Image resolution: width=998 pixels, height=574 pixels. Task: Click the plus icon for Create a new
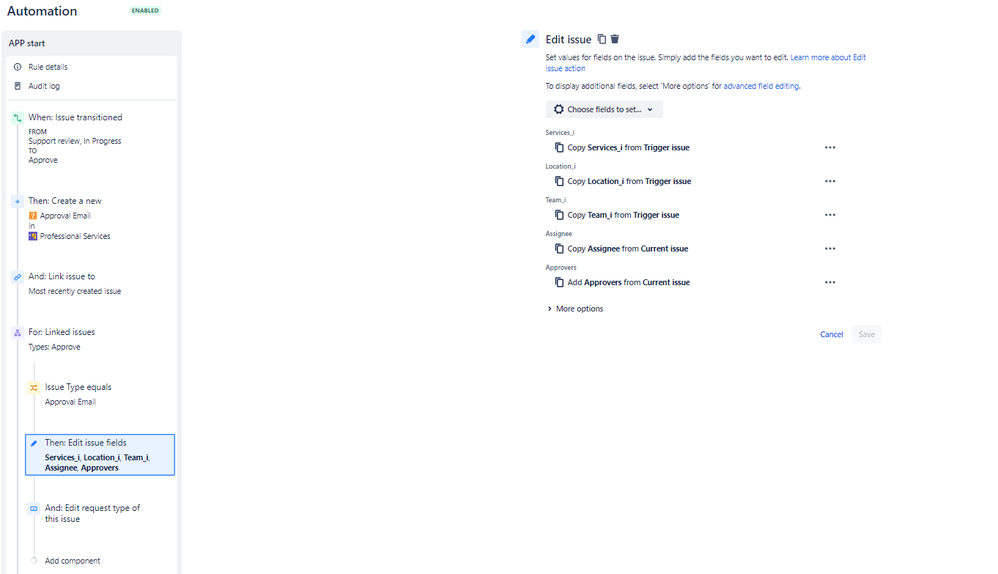point(18,201)
